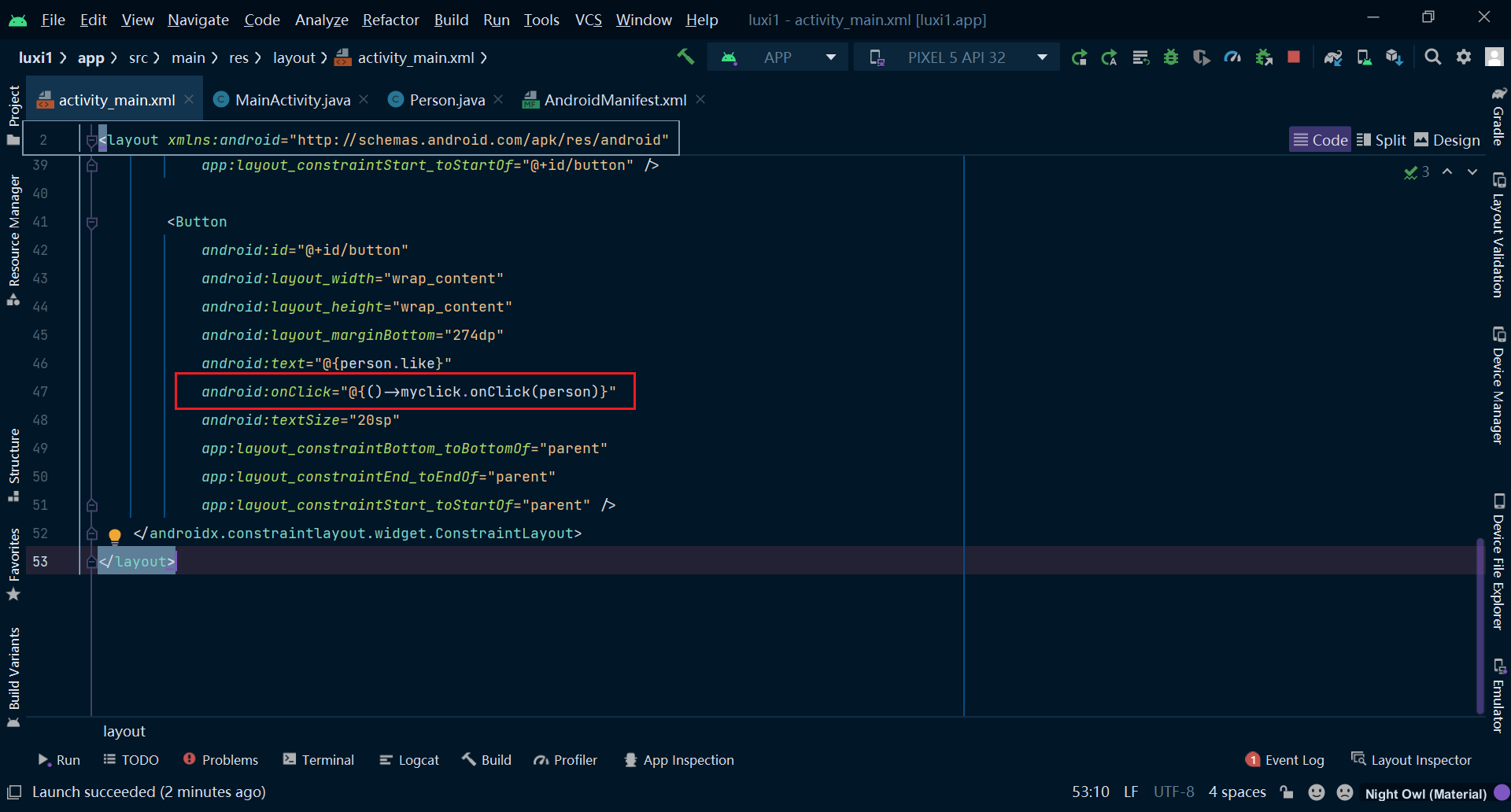1511x812 pixels.
Task: Click the user account avatar icon
Action: (1494, 57)
